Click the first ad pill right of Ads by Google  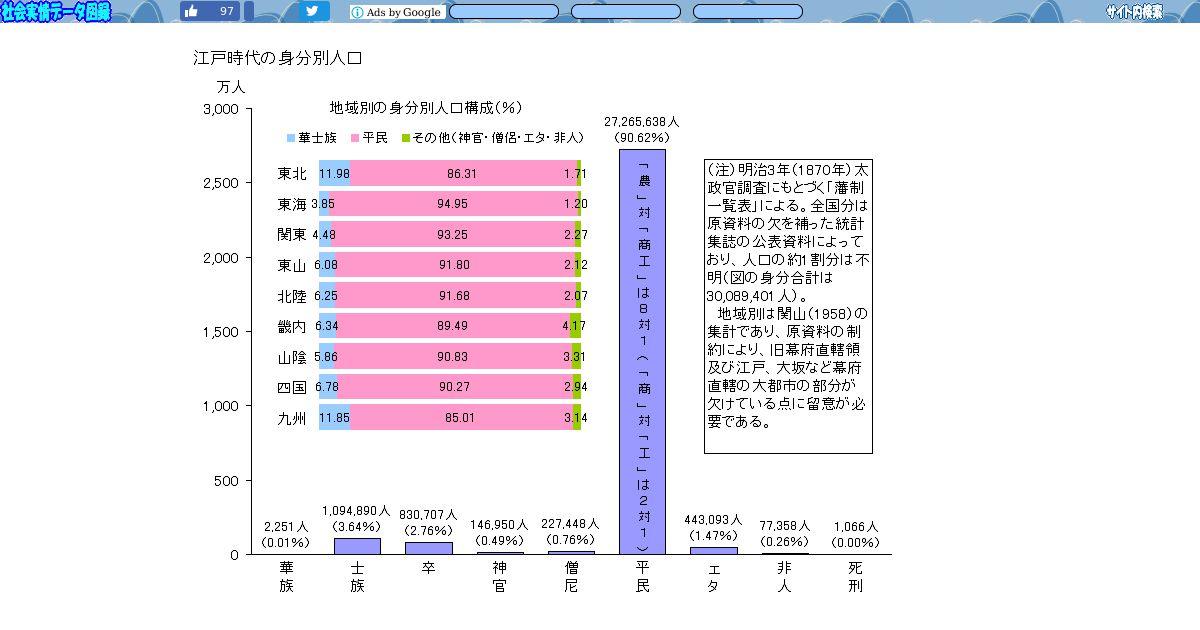(x=504, y=12)
